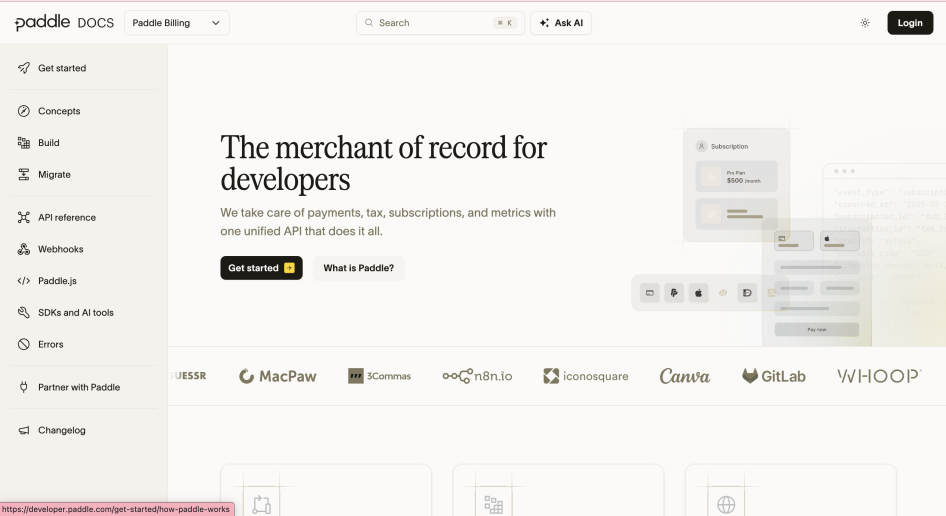This screenshot has height=516, width=946.
Task: Click the API reference node icon
Action: click(x=24, y=217)
